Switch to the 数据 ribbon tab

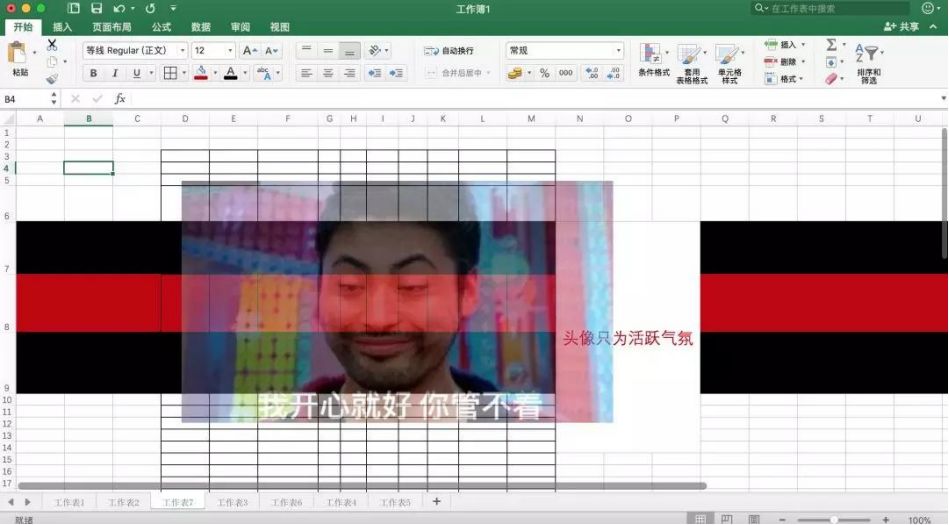coord(201,27)
